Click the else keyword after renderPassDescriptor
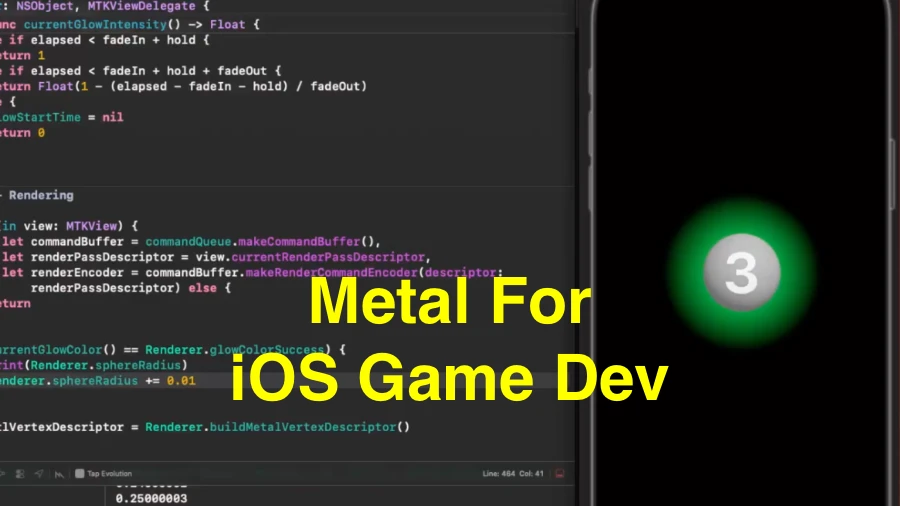900x506 pixels. click(203, 288)
